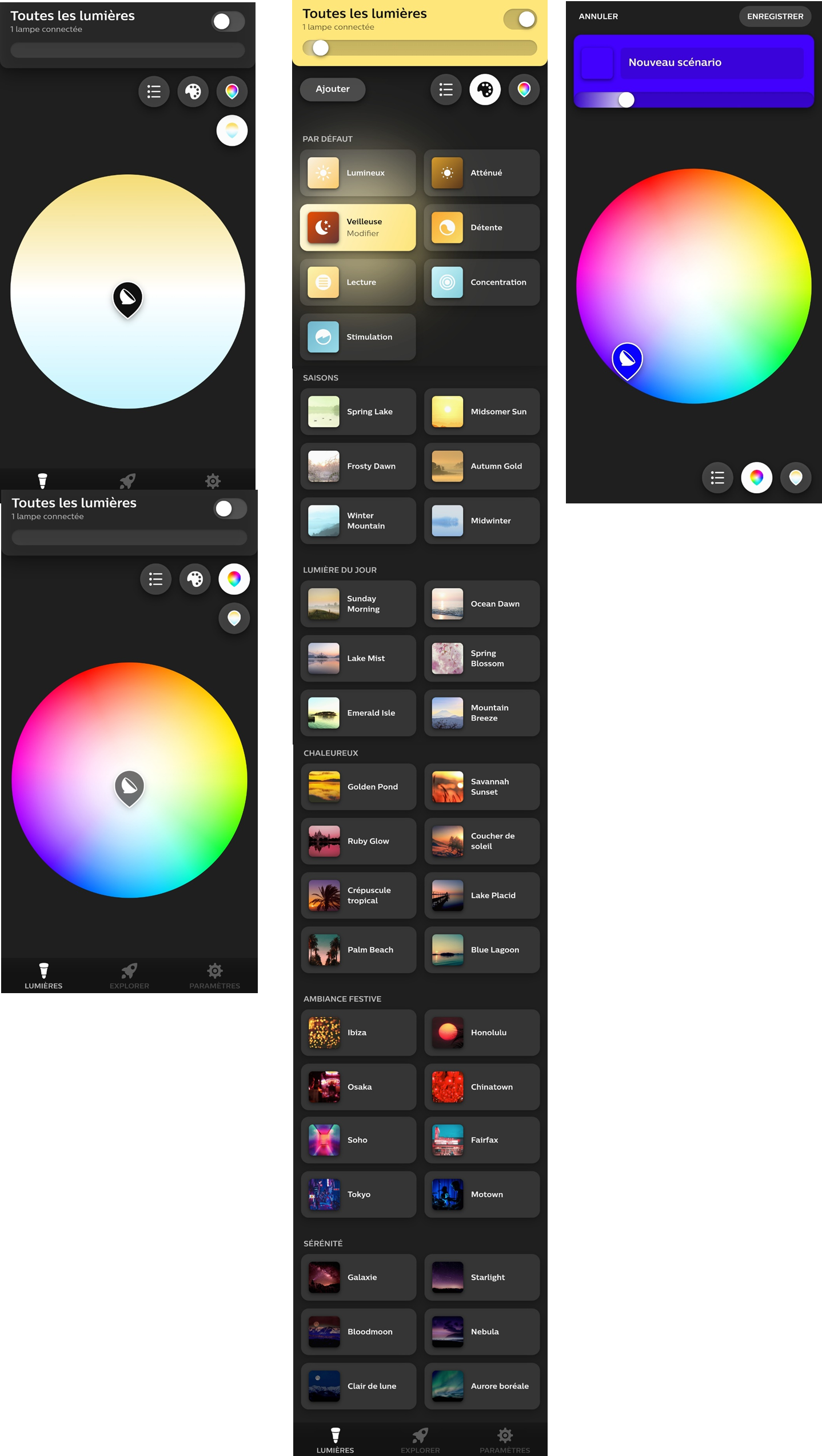This screenshot has height=1456, width=822.
Task: Click the ENREGISTRER button
Action: coord(775,17)
